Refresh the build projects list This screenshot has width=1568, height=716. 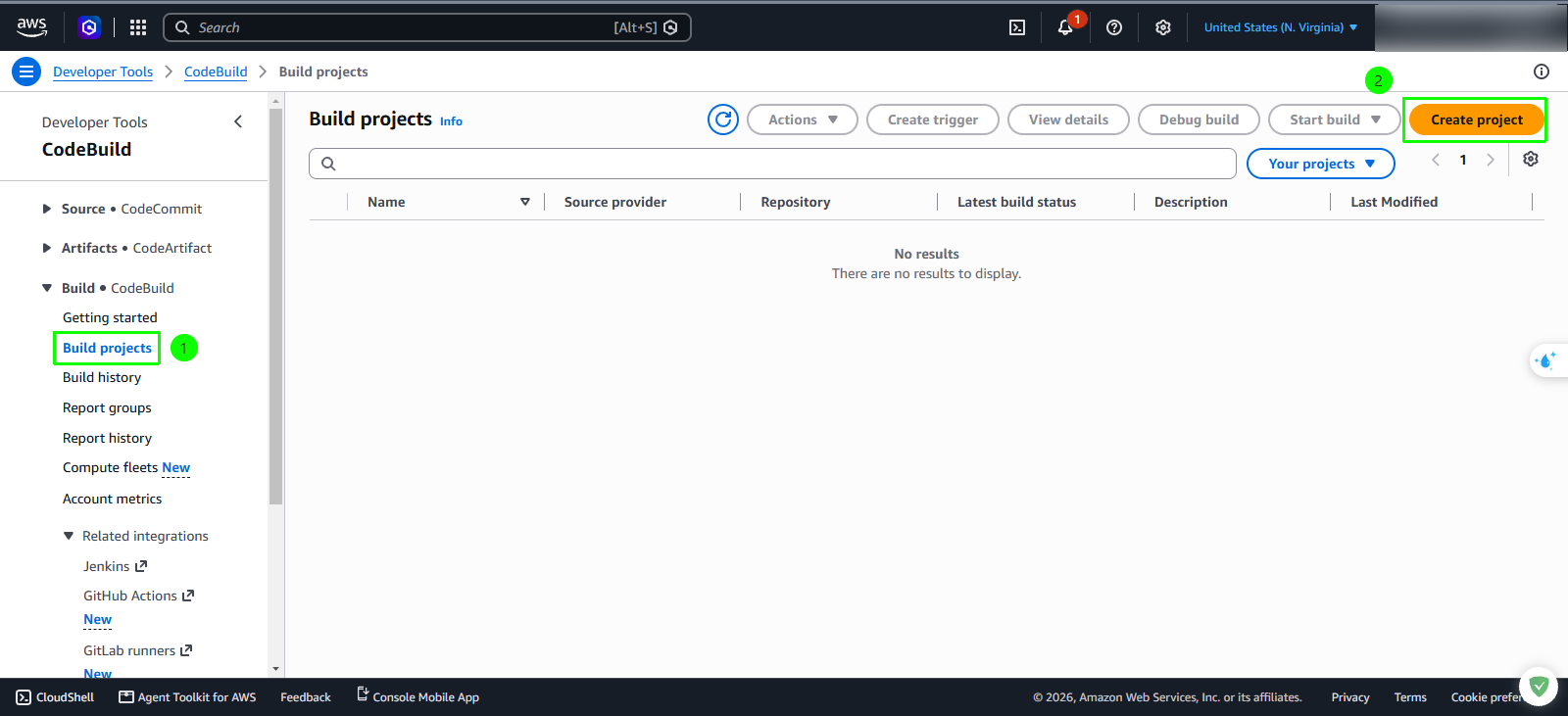coord(723,119)
